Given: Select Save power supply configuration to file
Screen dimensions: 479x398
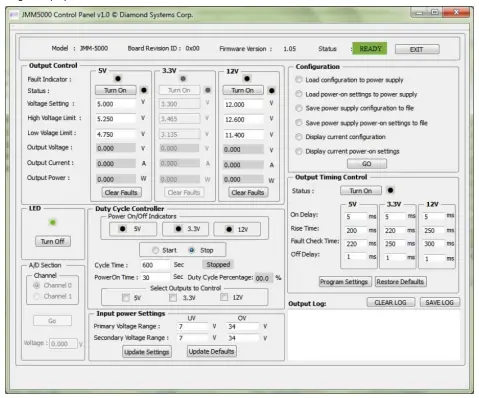Looking at the screenshot, I should click(x=299, y=108).
